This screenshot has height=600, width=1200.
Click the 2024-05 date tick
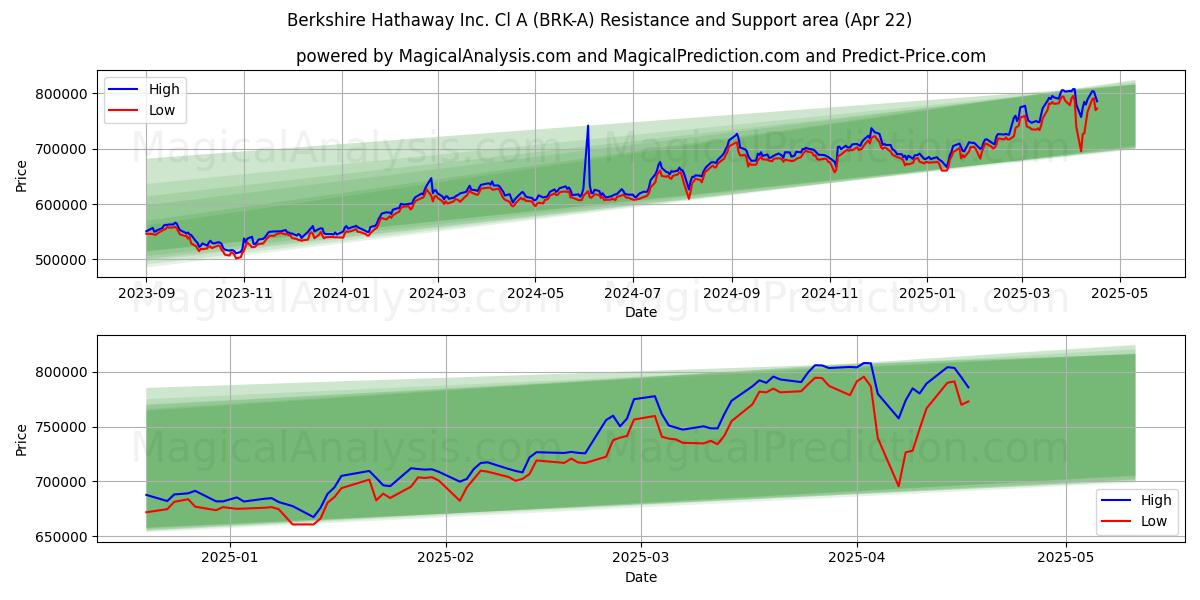(x=535, y=293)
